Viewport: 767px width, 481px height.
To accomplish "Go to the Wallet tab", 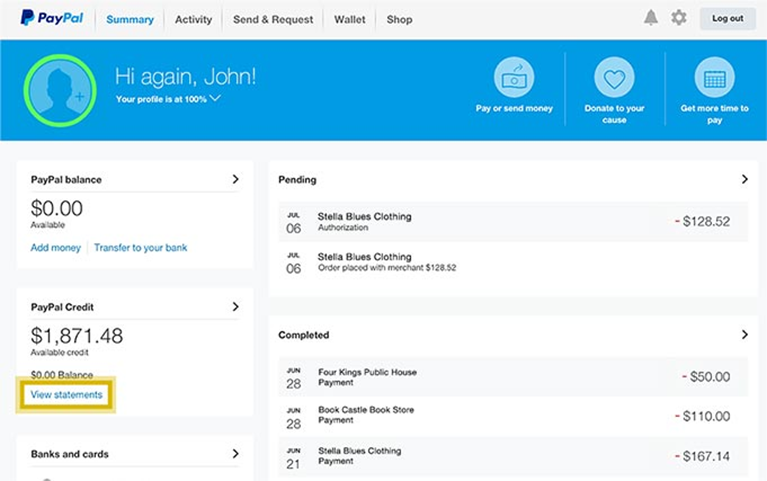I will point(350,19).
